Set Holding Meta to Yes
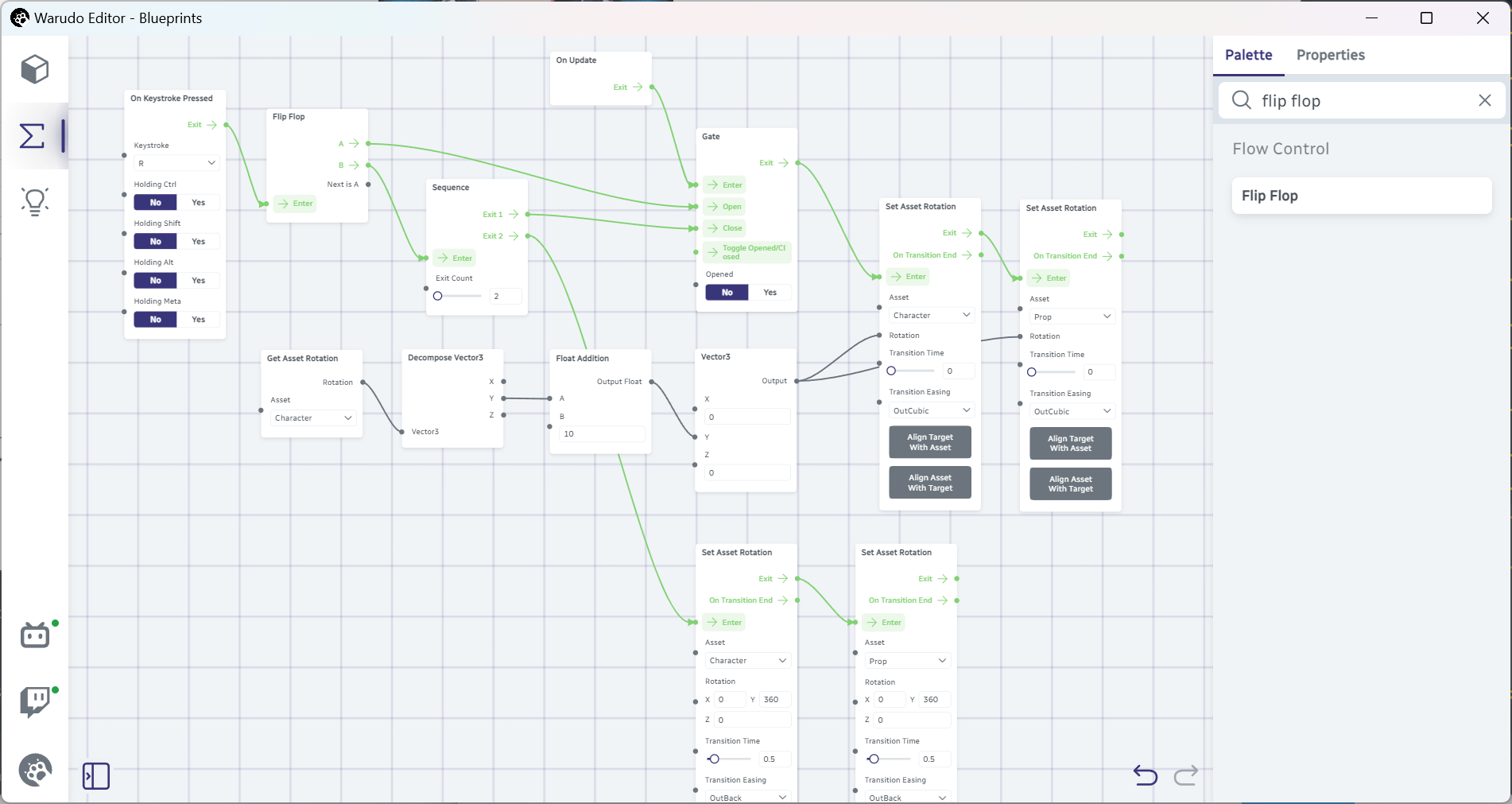Screen dimensions: 1512x804 [199, 320]
